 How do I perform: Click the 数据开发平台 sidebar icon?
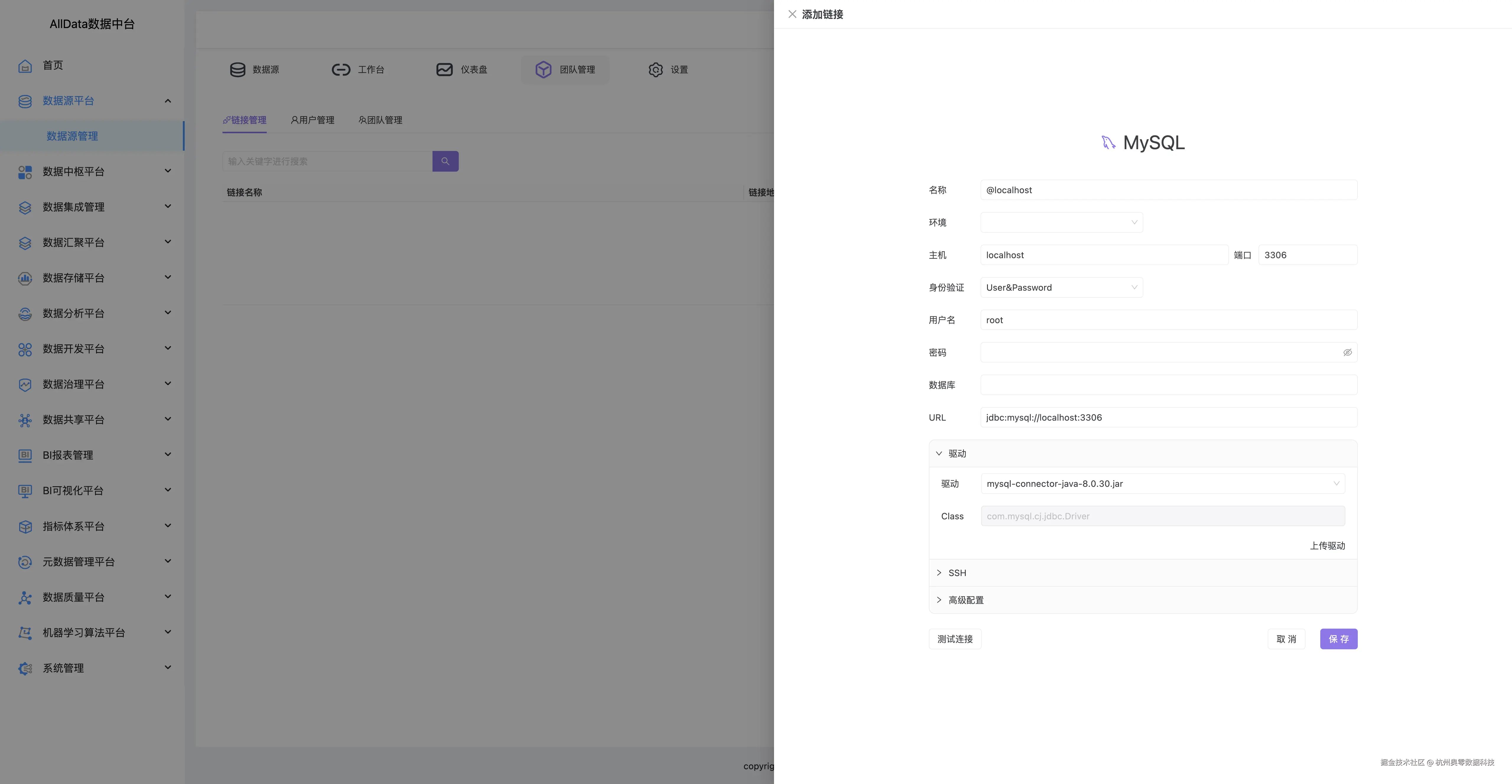(25, 349)
